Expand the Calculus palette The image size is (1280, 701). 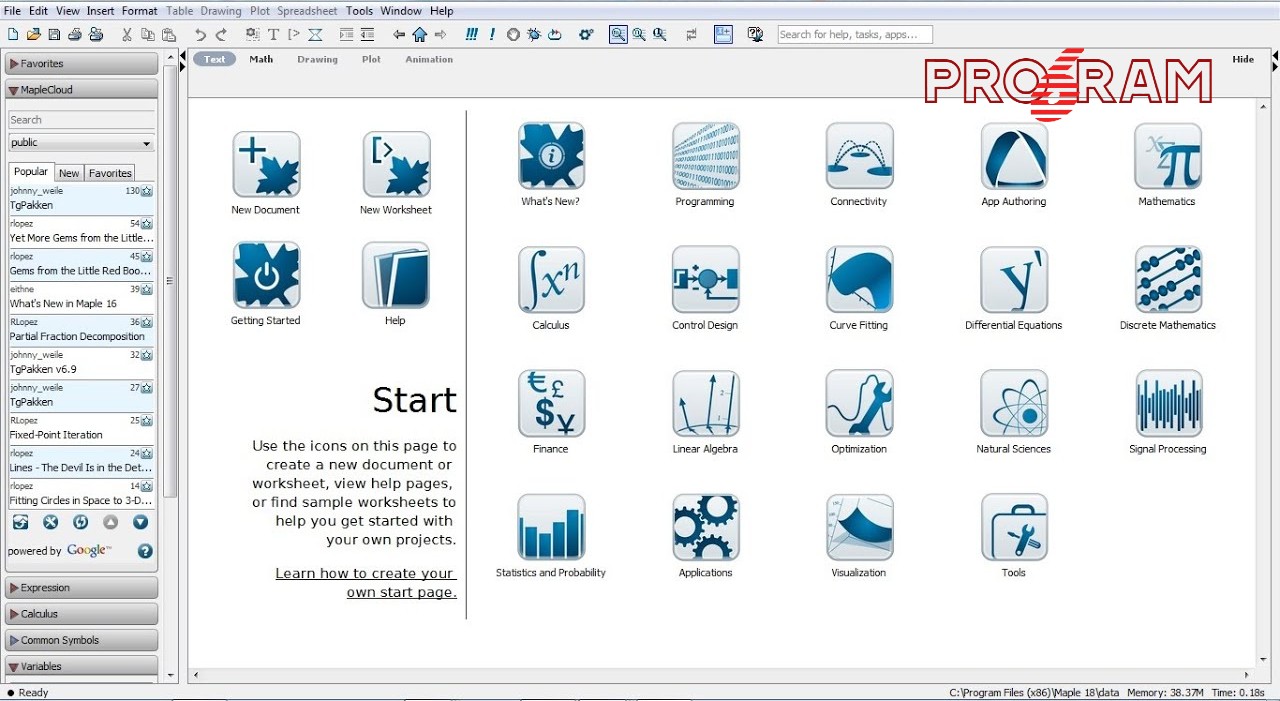[82, 614]
